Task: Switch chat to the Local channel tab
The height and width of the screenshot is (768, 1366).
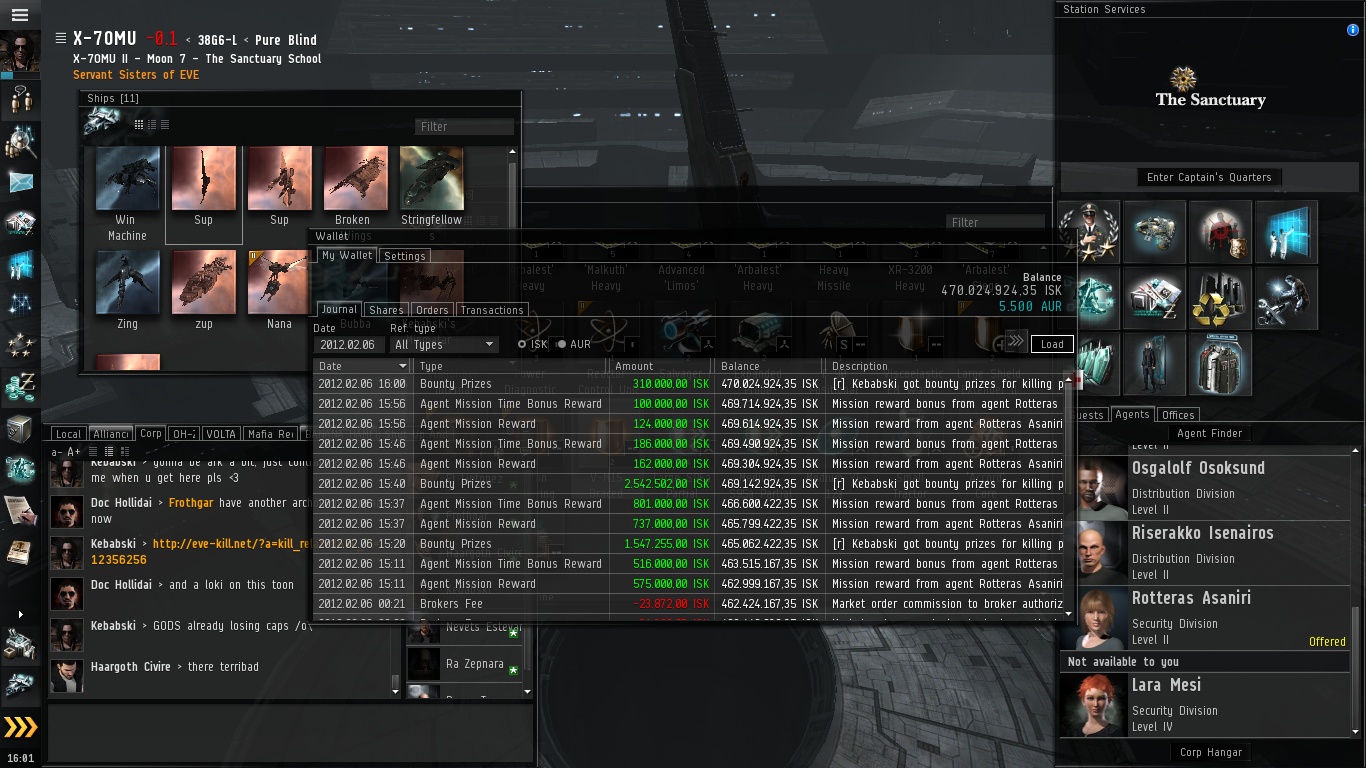Action: [x=68, y=434]
